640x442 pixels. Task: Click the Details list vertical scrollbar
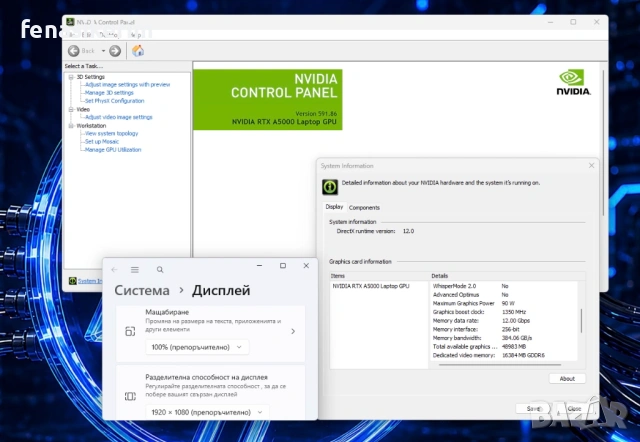[581, 320]
